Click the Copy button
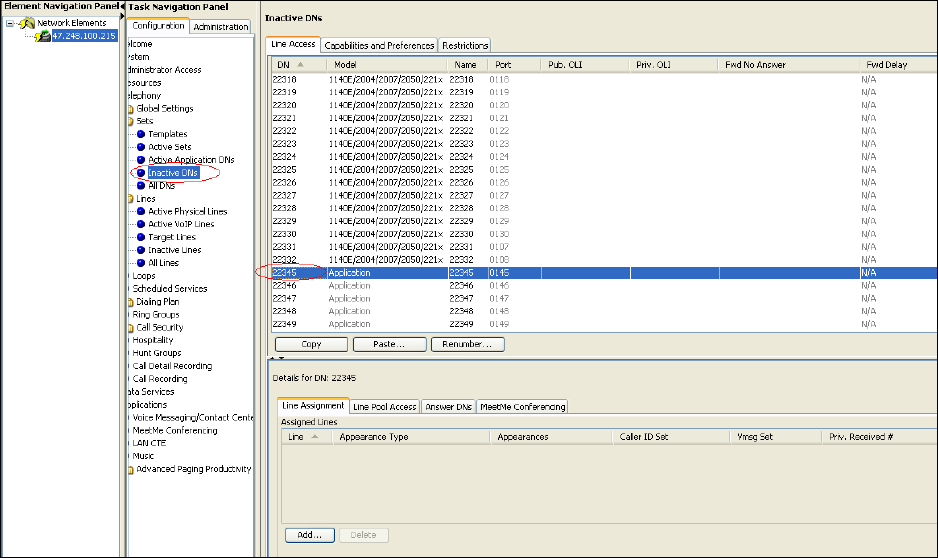Viewport: 938px width, 558px height. 311,344
